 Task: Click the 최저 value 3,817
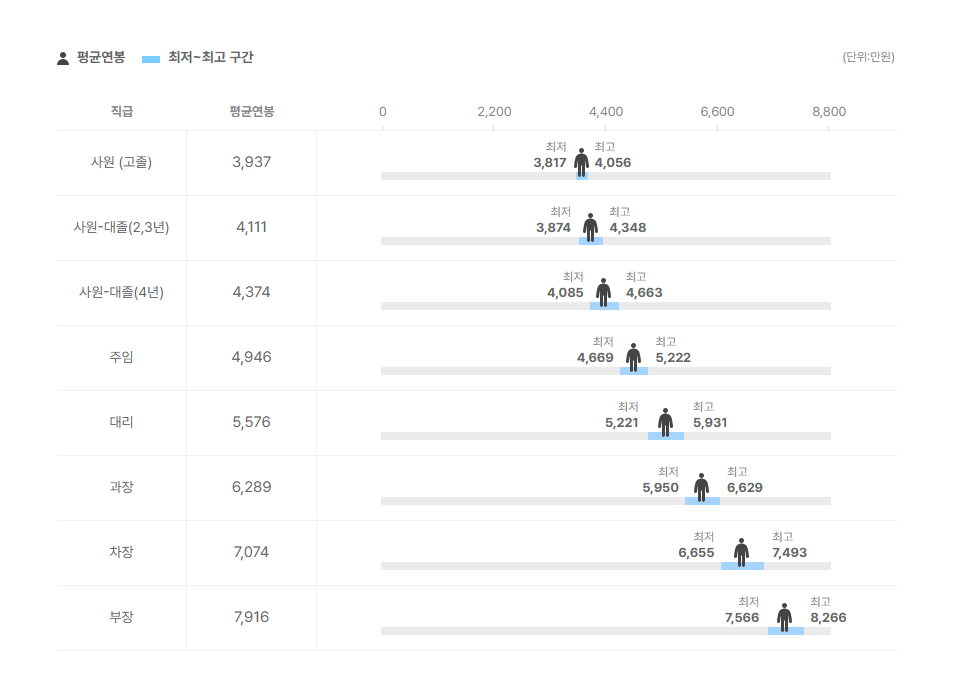pyautogui.click(x=550, y=163)
